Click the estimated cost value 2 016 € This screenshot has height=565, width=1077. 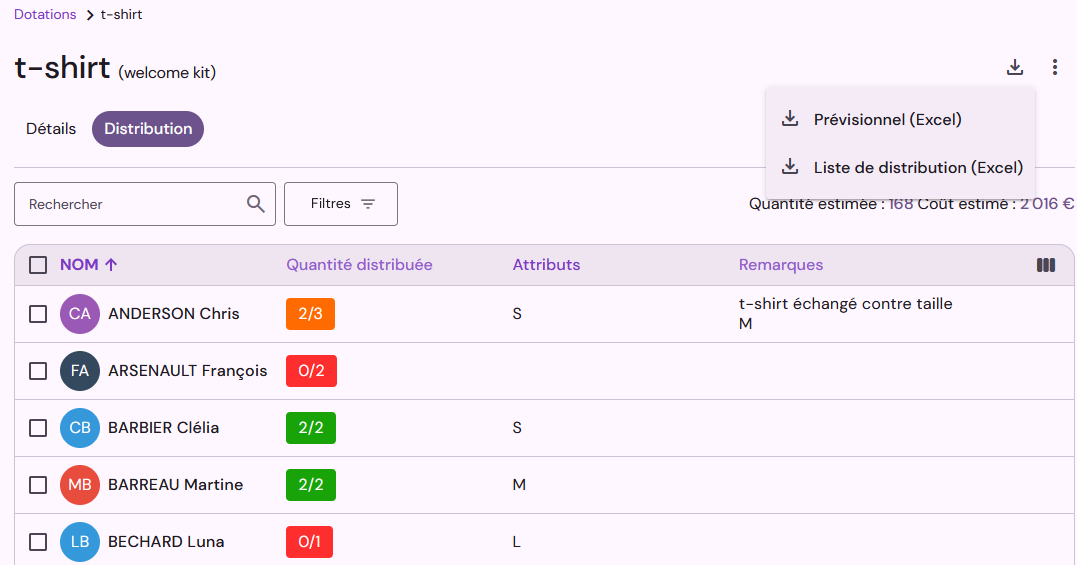point(1047,204)
